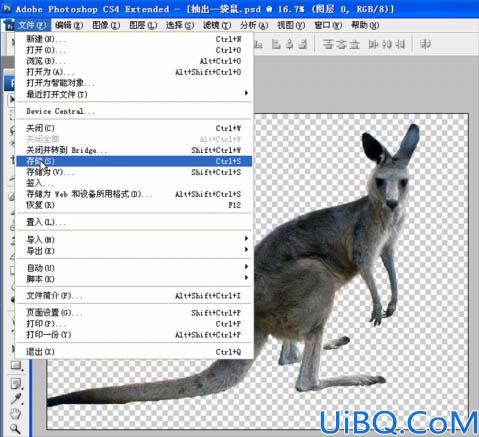Click the Auto-Align Layers icon
The image size is (479, 437).
click(425, 44)
